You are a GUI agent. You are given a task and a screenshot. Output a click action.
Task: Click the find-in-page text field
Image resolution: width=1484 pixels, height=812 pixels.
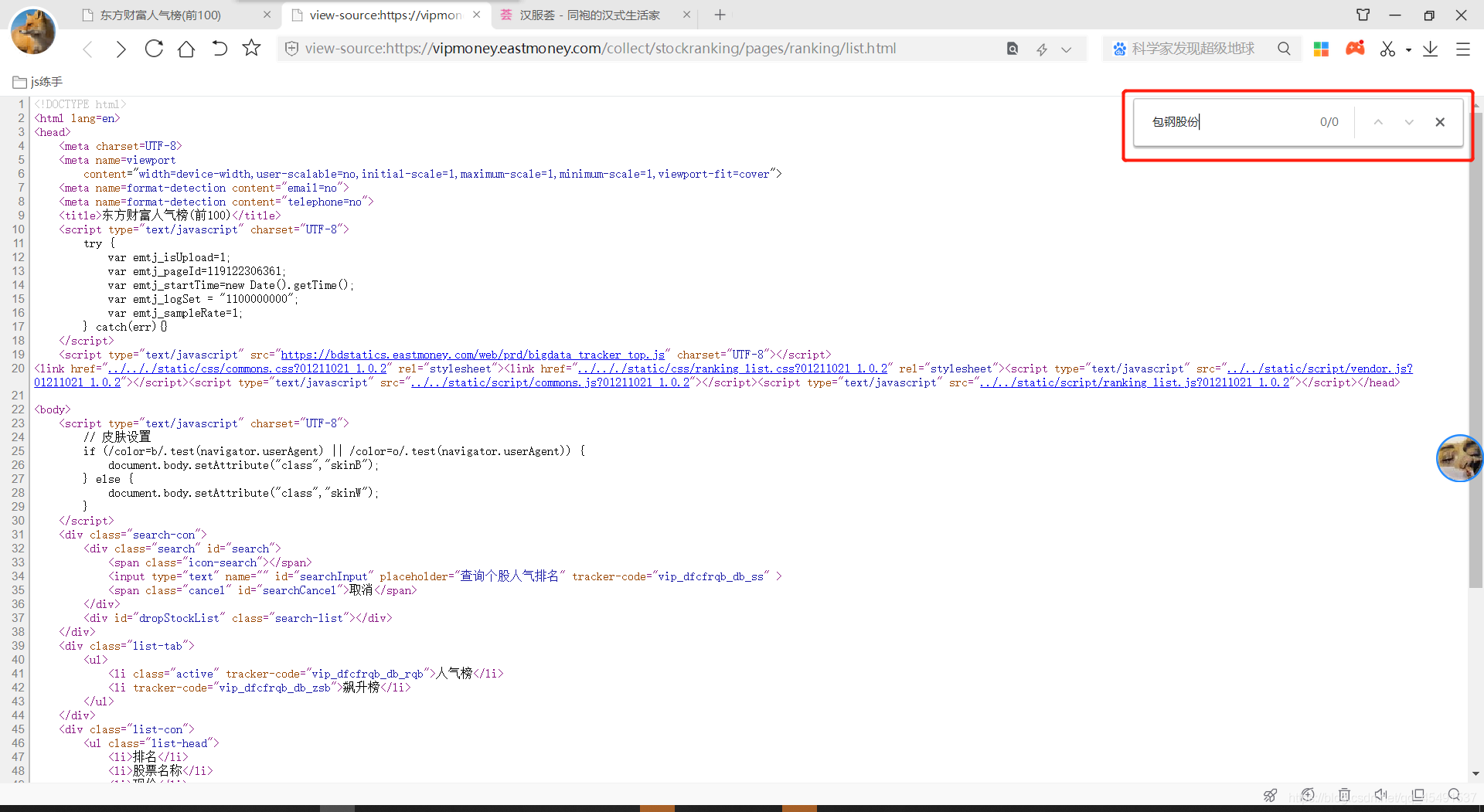click(1229, 122)
